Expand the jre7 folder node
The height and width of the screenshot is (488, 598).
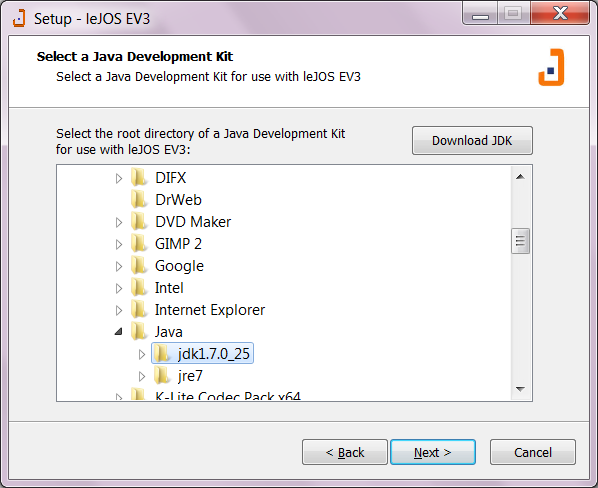pos(141,377)
